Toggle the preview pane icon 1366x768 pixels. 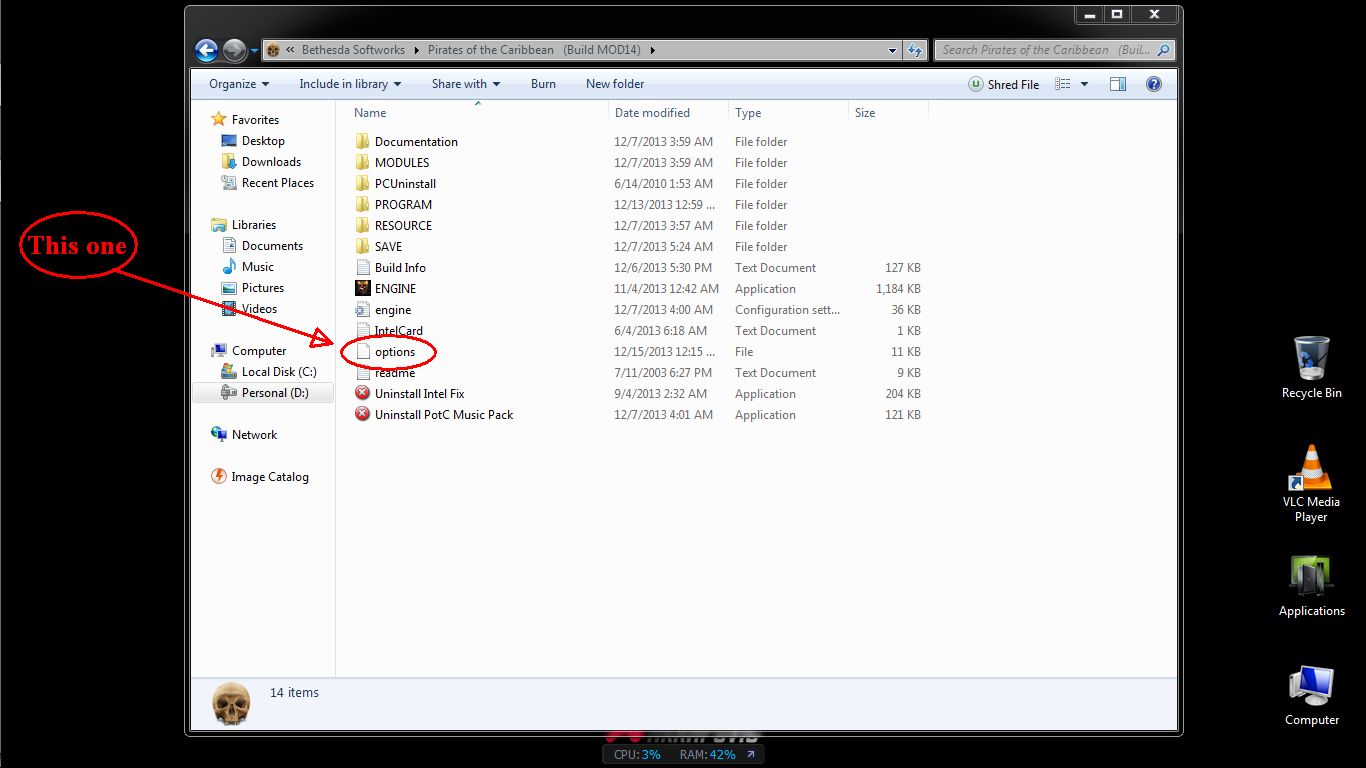tap(1118, 84)
